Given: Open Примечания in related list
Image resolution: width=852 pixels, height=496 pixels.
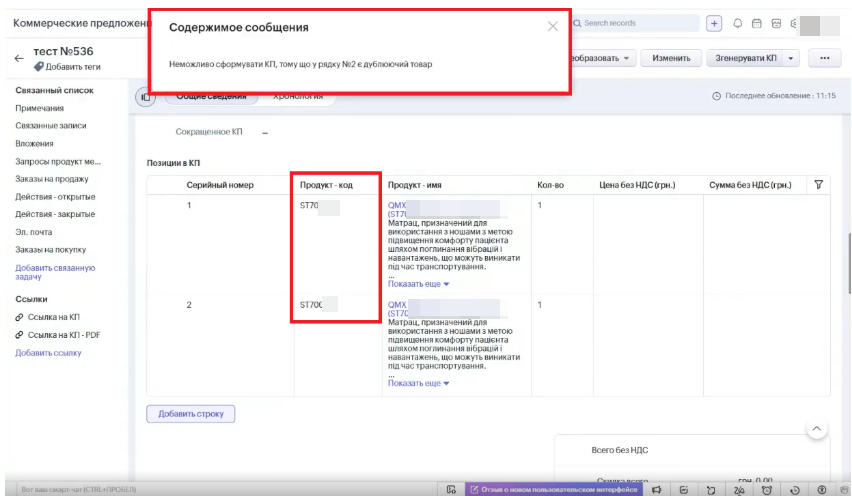Looking at the screenshot, I should tap(40, 108).
